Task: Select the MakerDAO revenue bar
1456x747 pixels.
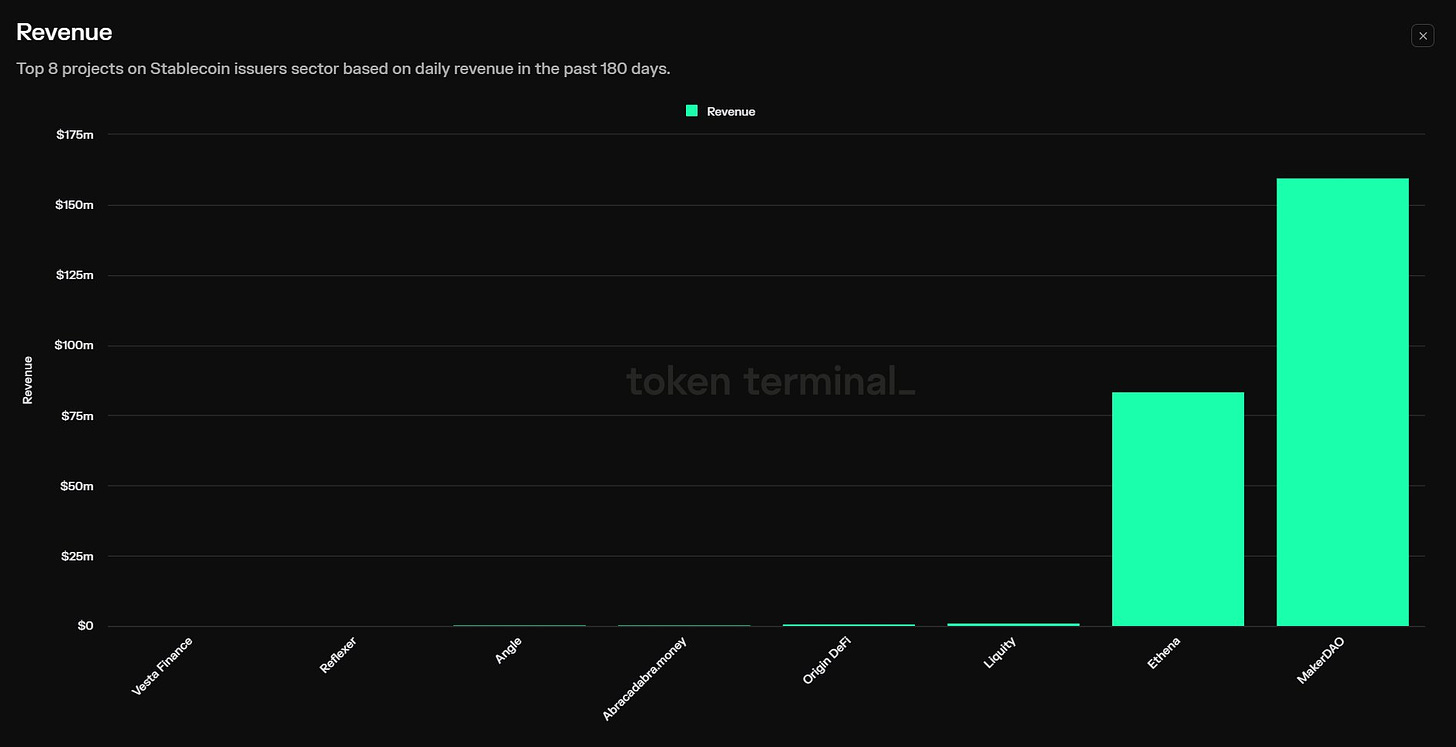Action: [1342, 400]
